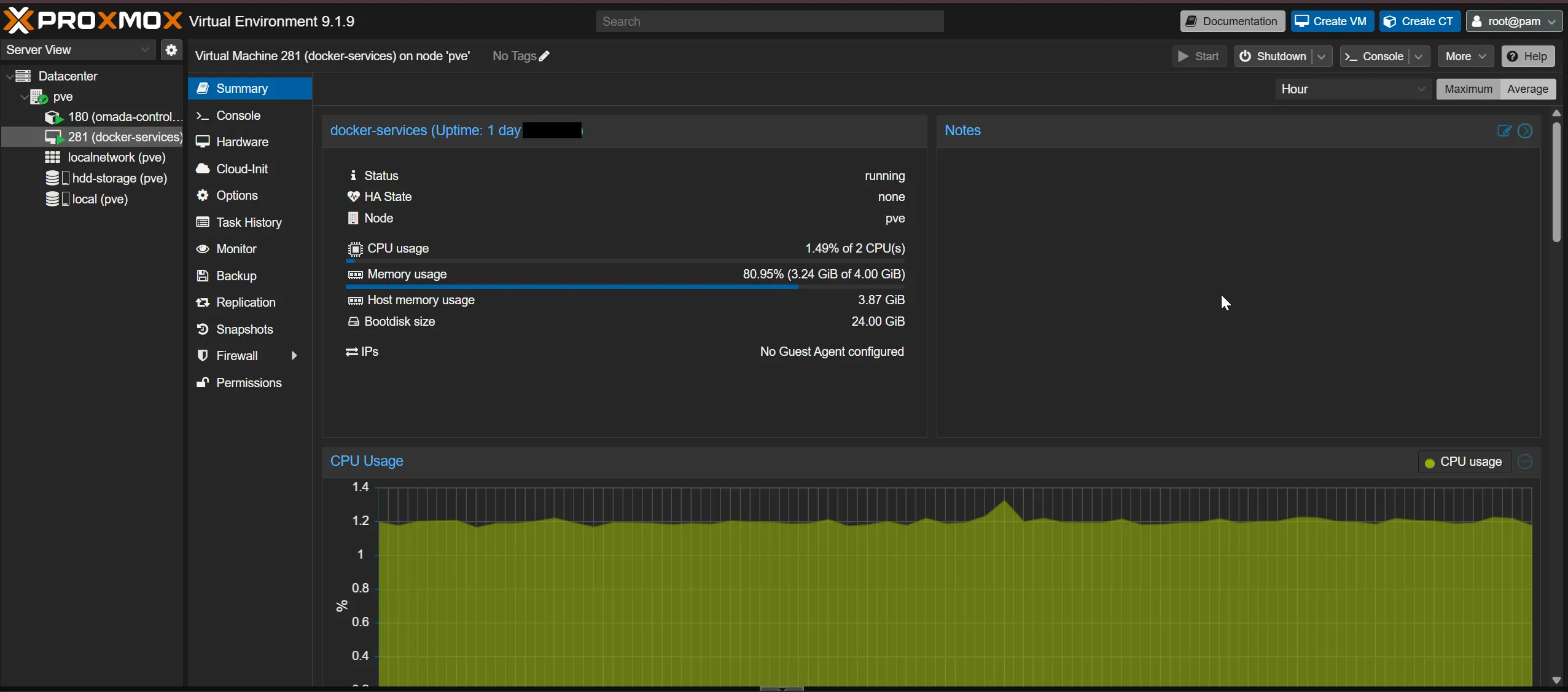
Task: Open the Cloud-Init tab
Action: coord(250,169)
